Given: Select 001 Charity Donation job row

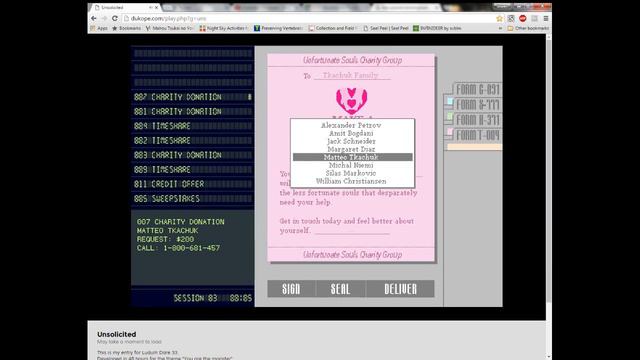Looking at the screenshot, I should [x=192, y=111].
